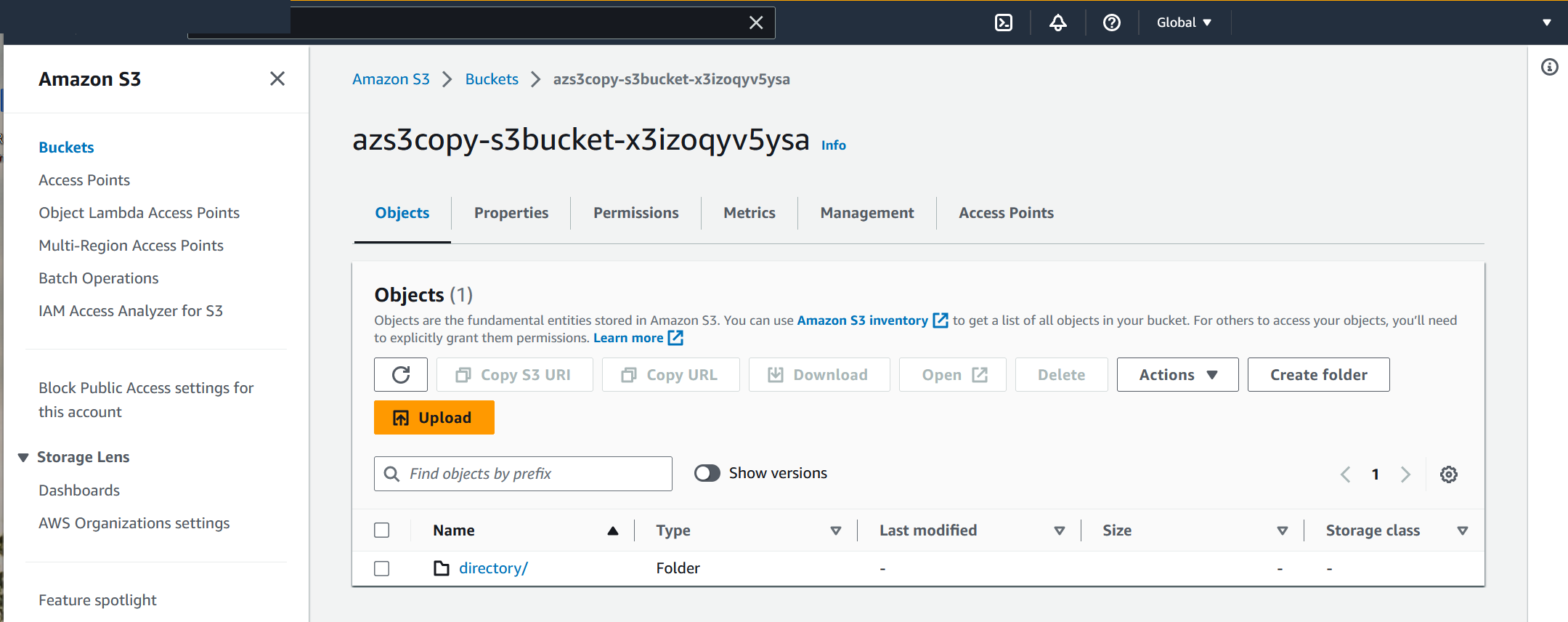
Task: Open the help question mark icon
Action: click(x=1111, y=23)
